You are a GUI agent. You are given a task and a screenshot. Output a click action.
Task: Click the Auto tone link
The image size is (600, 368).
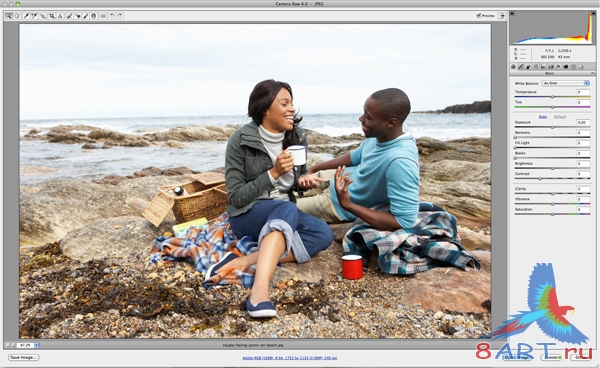pyautogui.click(x=543, y=117)
